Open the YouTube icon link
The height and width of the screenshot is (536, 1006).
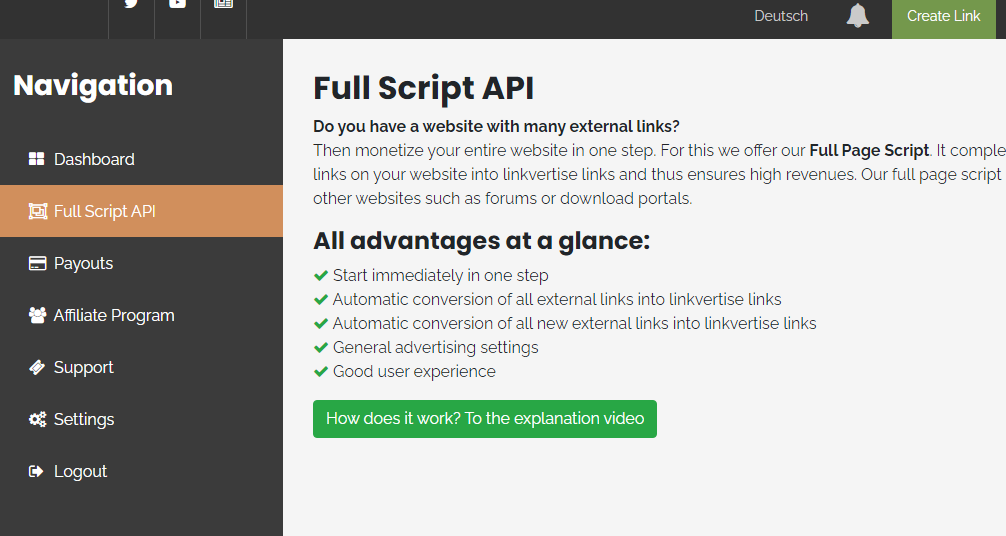[x=177, y=5]
